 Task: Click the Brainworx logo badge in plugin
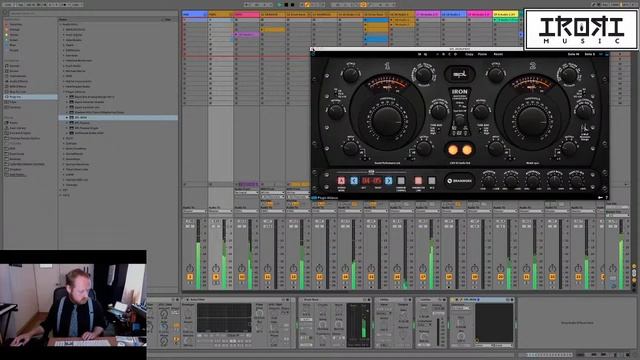[x=459, y=181]
